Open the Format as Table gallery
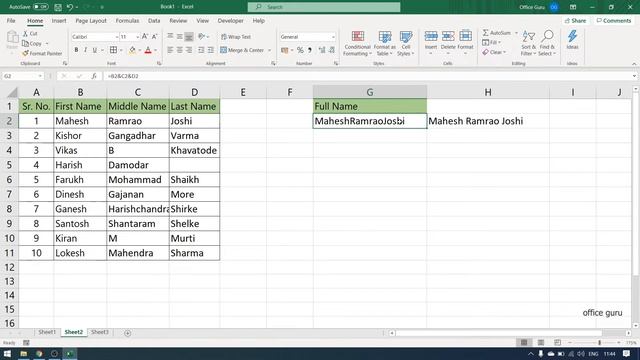This screenshot has width=640, height=360. pos(384,43)
